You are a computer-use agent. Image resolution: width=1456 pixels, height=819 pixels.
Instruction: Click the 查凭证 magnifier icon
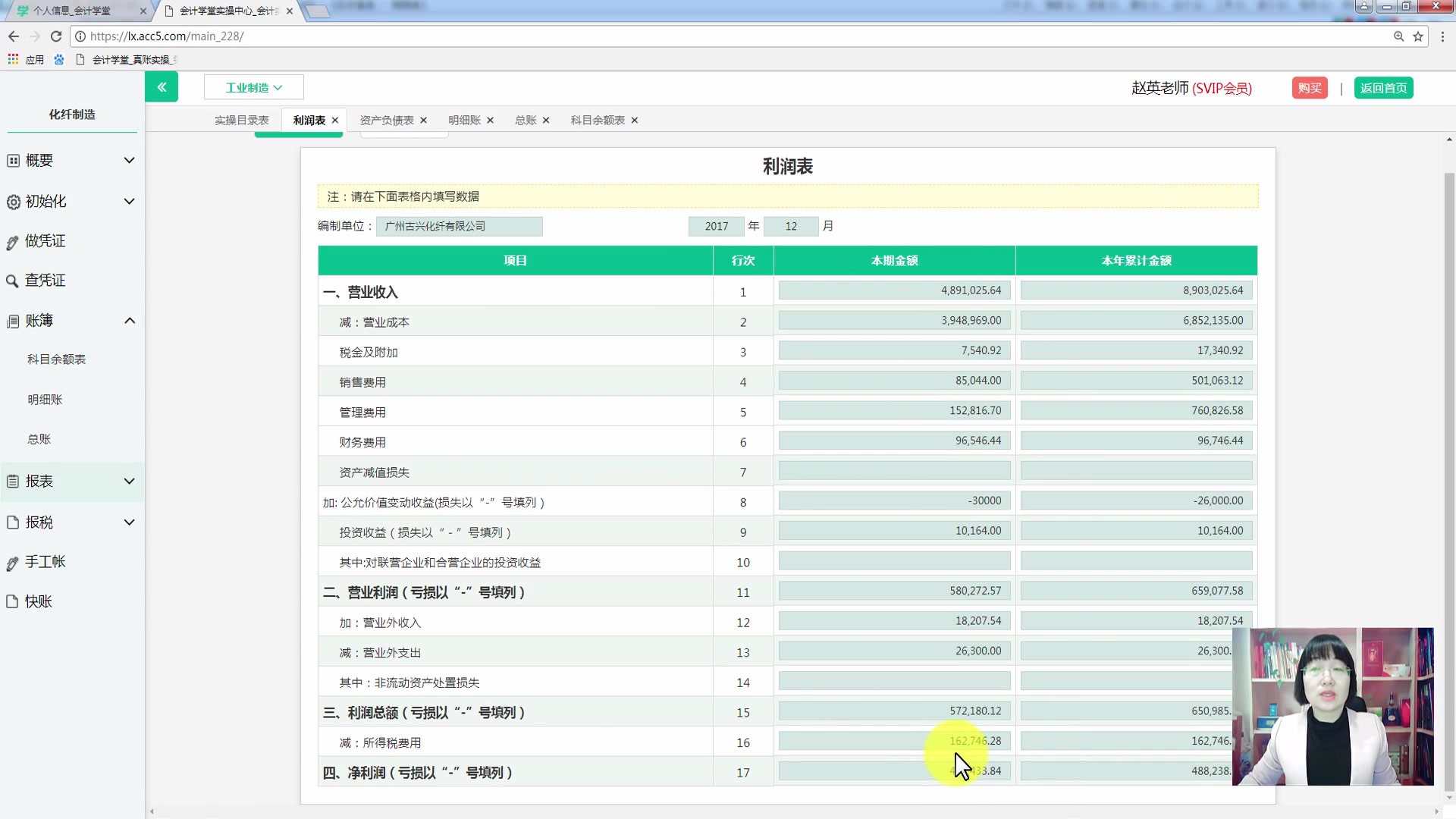click(12, 281)
